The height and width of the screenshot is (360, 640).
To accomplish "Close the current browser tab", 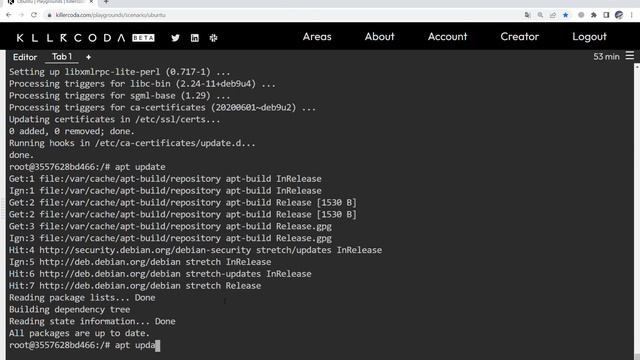I will tap(91, 2).
